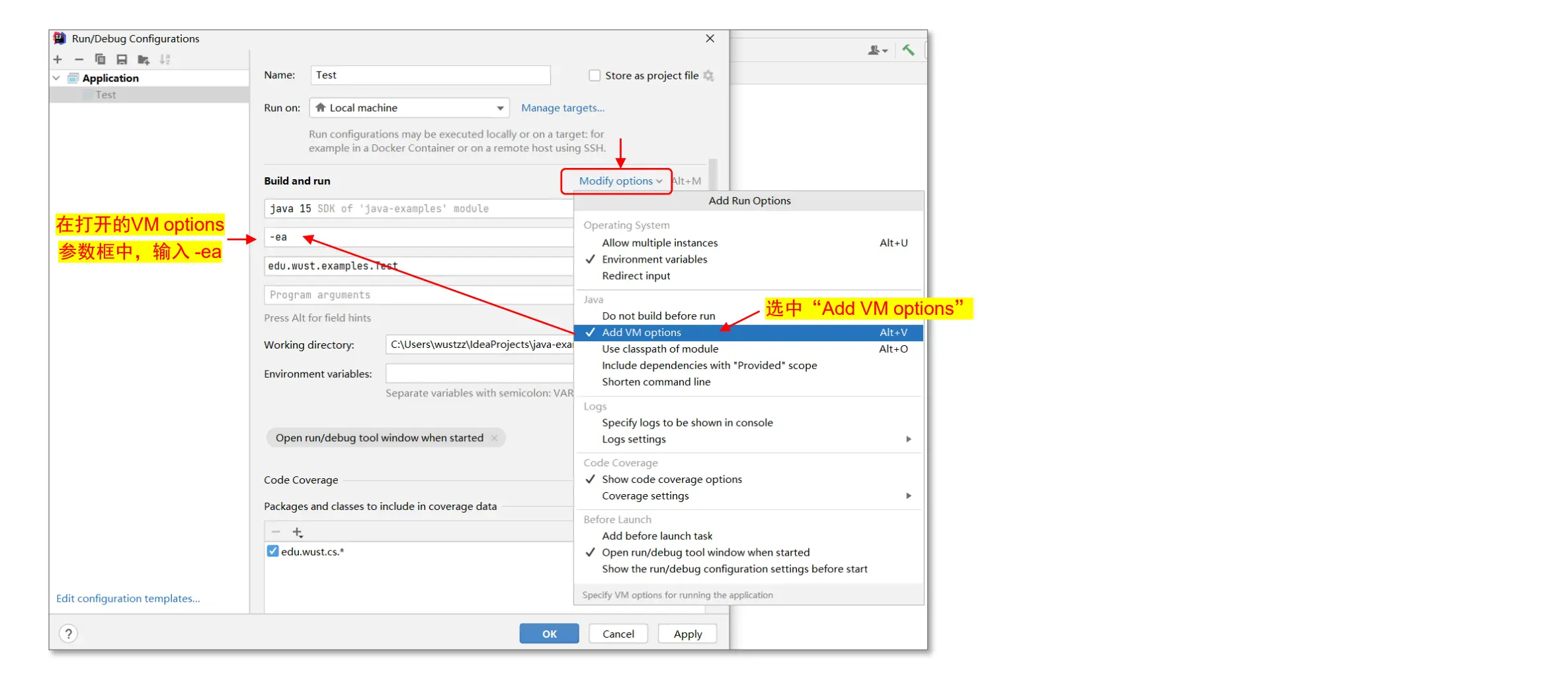Image resolution: width=1568 pixels, height=676 pixels.
Task: Enable Store as project file checkbox
Action: pos(595,75)
